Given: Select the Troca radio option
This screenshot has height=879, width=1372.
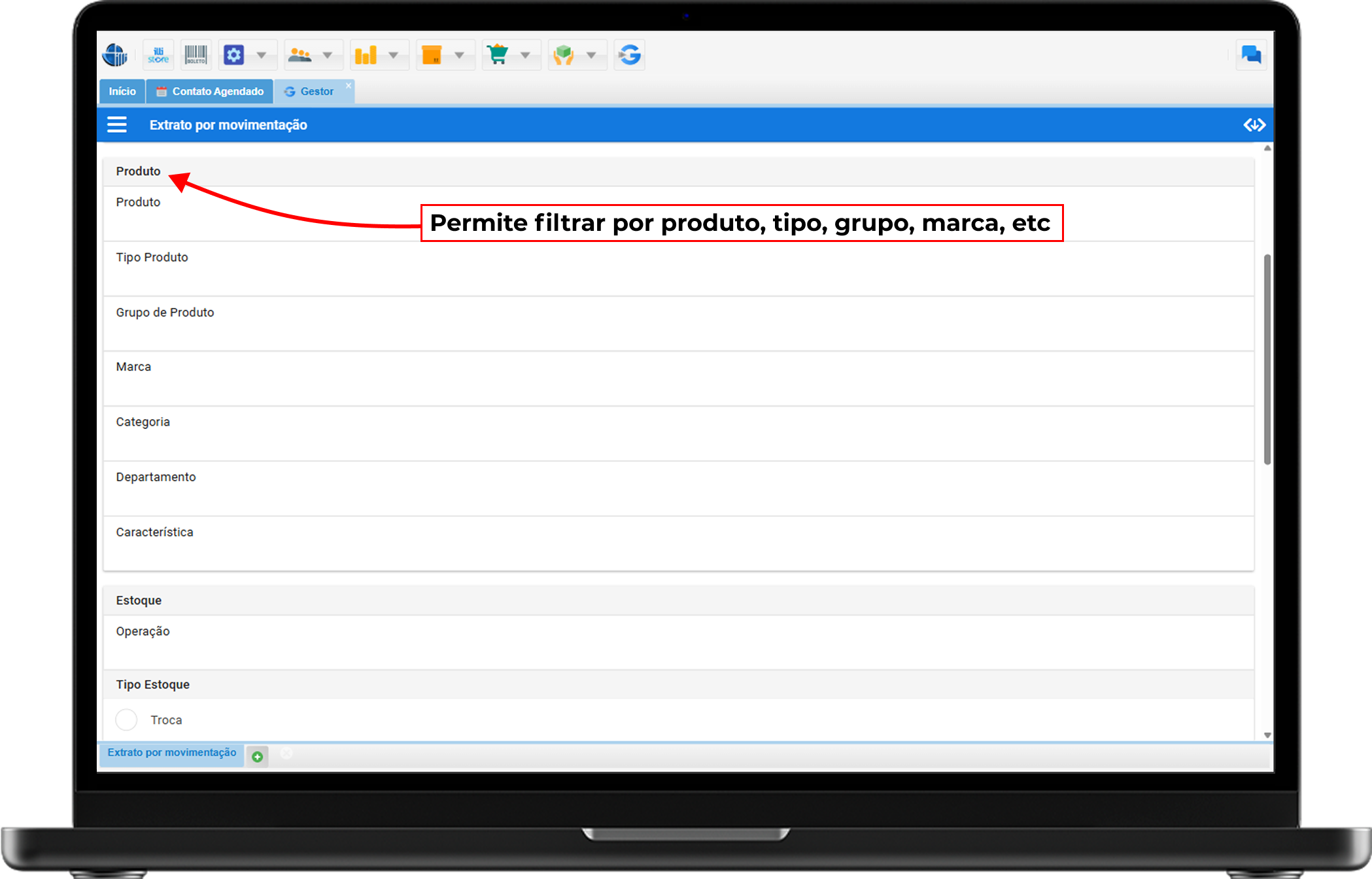Looking at the screenshot, I should click(x=126, y=719).
